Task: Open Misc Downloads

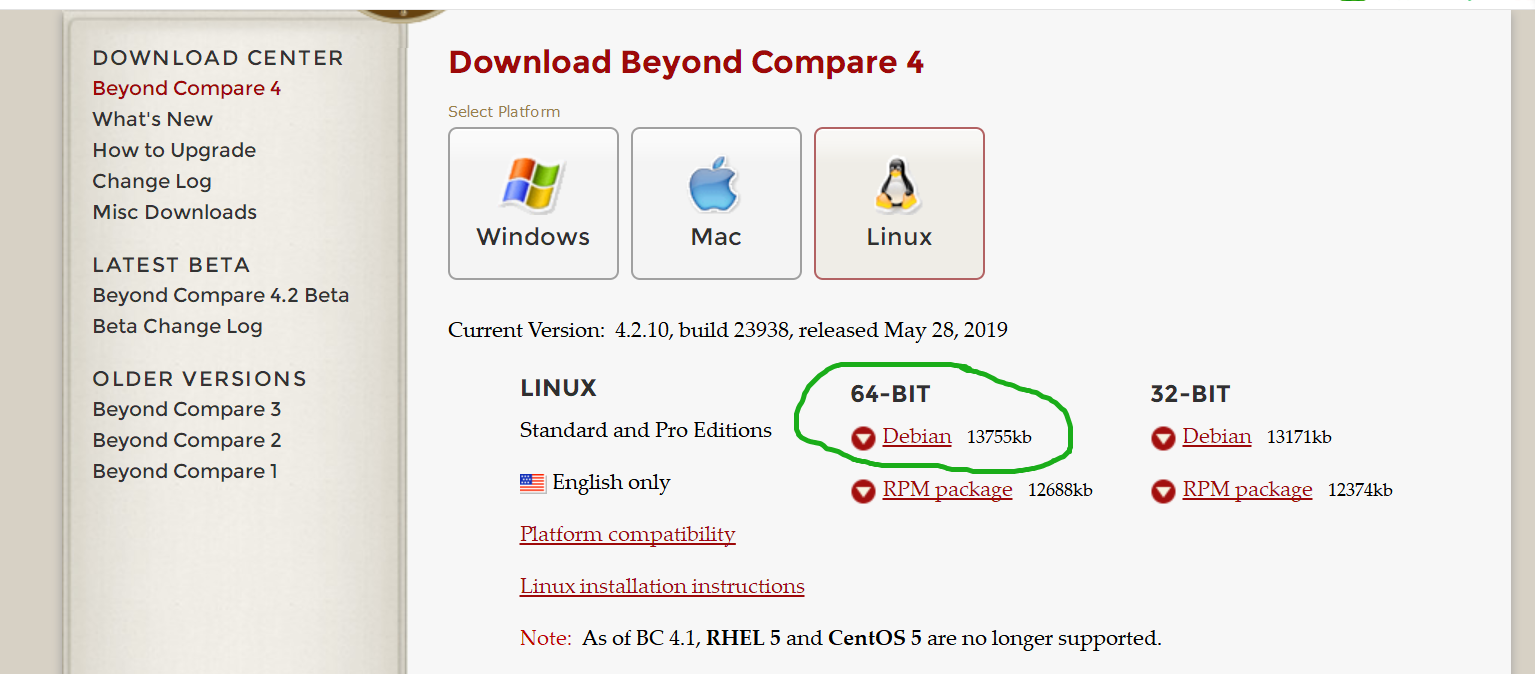Action: click(174, 212)
